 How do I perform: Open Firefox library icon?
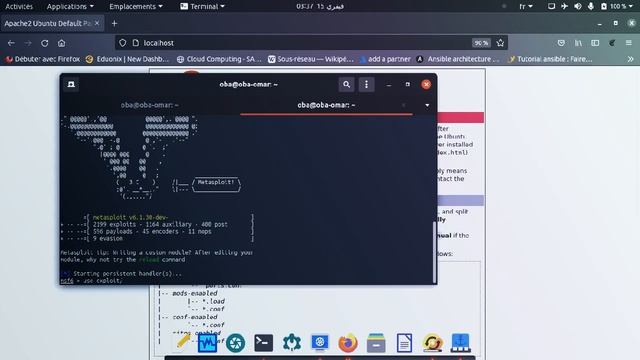[578, 43]
